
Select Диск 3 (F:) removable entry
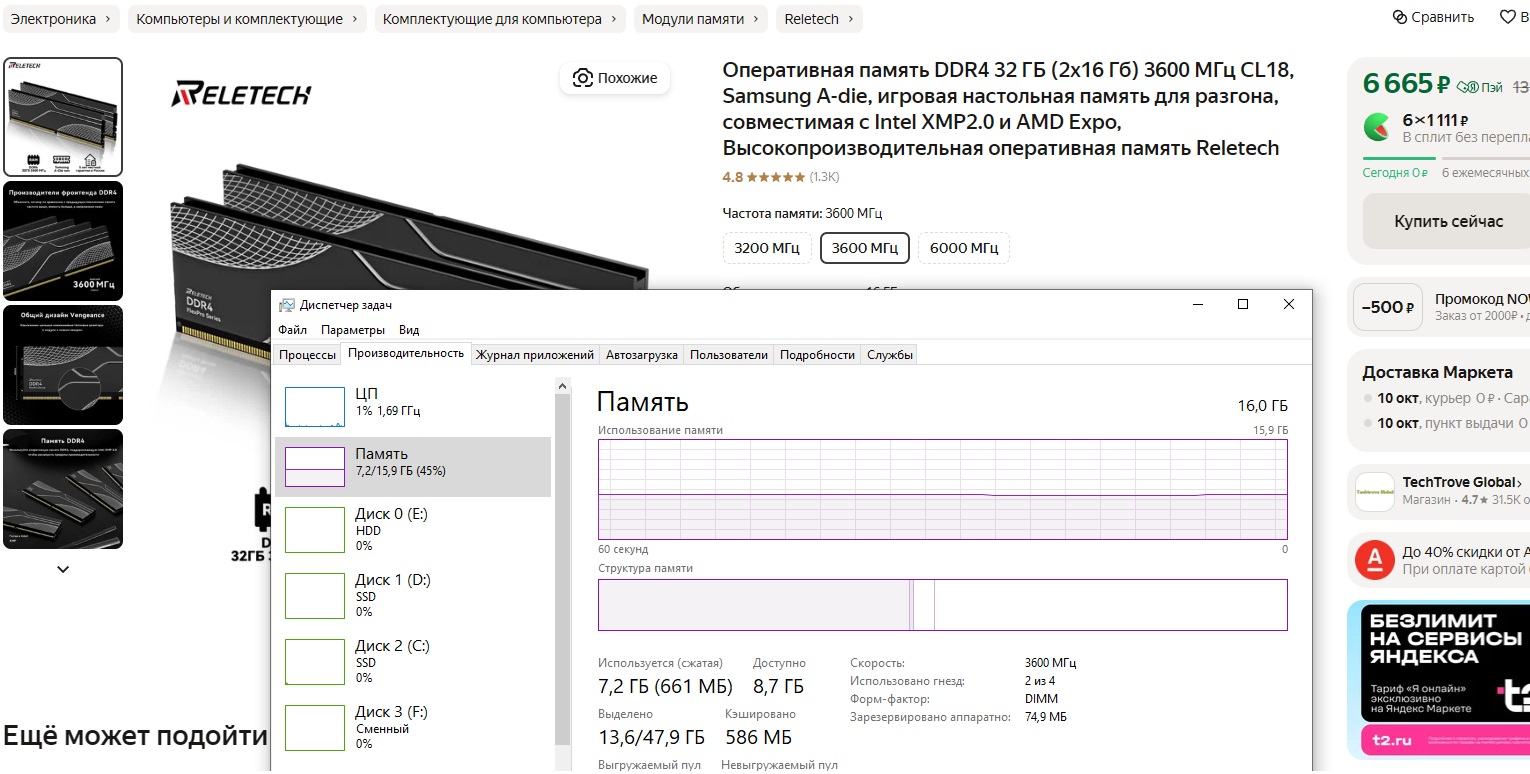[413, 727]
